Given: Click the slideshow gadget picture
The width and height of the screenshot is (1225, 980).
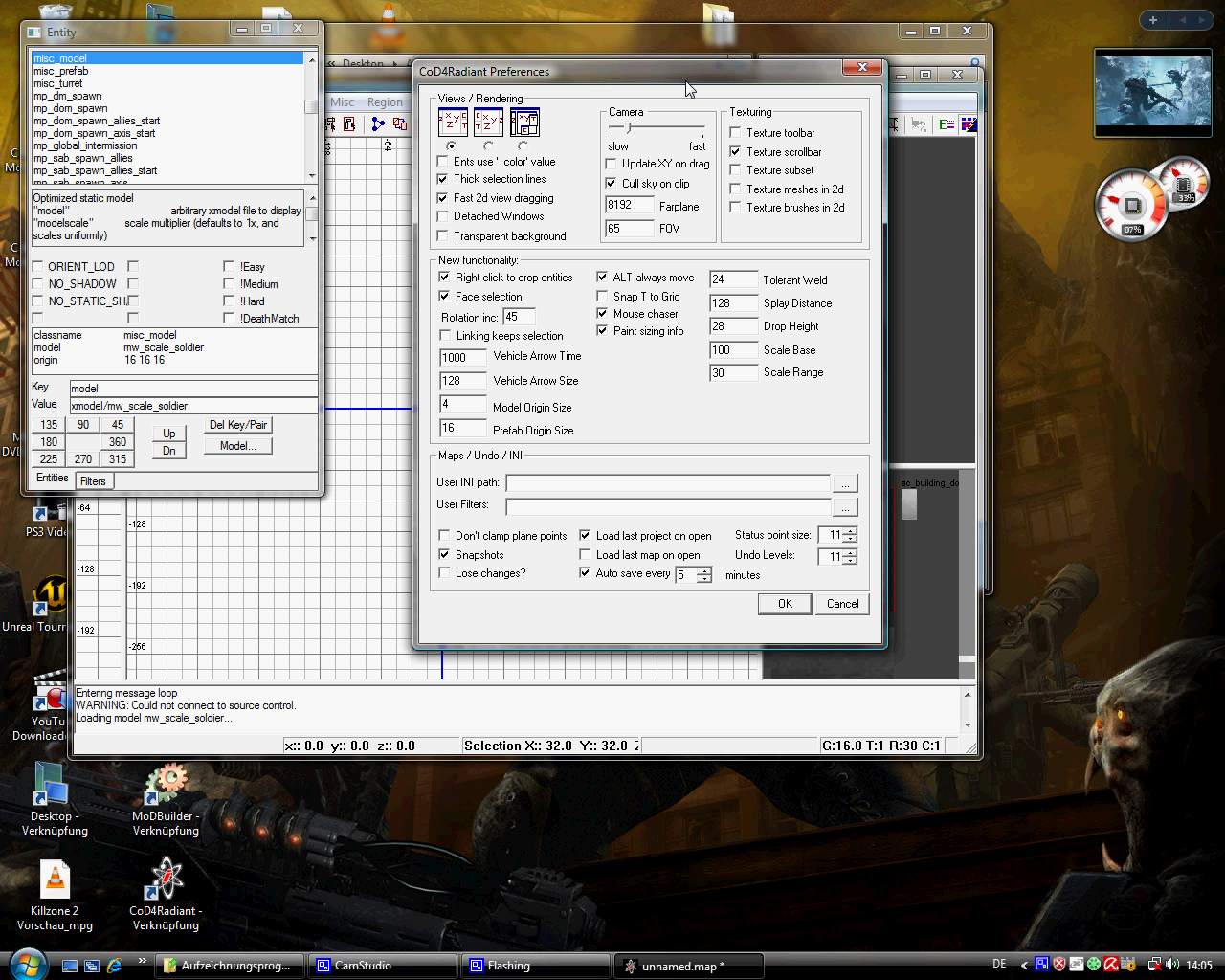Looking at the screenshot, I should coord(1152,94).
